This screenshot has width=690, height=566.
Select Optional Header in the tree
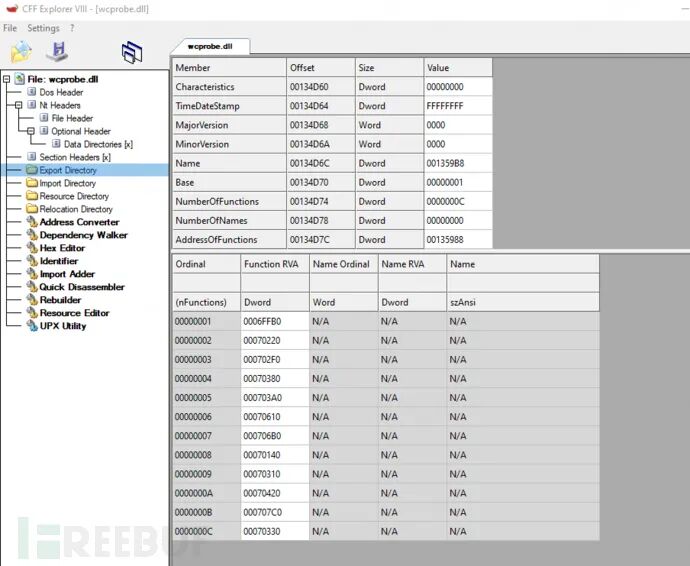click(81, 131)
